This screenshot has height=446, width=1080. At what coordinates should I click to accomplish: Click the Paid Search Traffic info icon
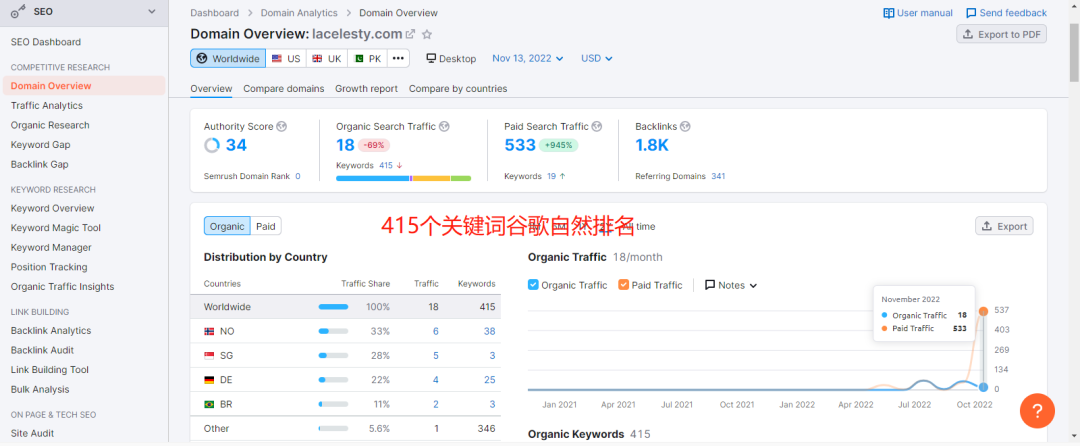596,127
